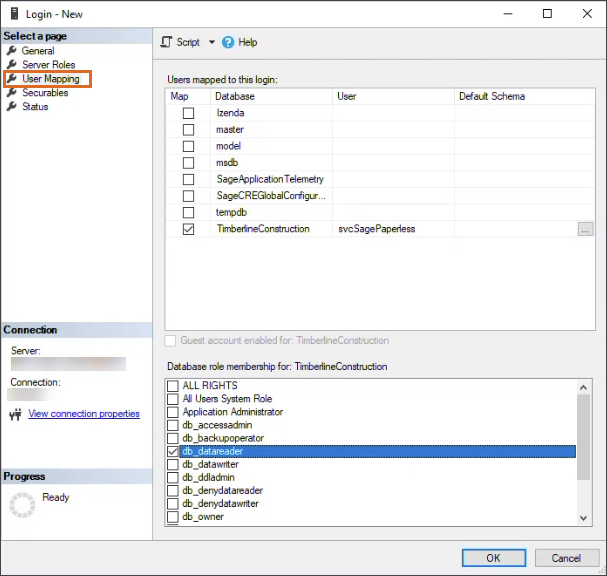Select the Izenda database name
This screenshot has width=607, height=576.
point(230,113)
